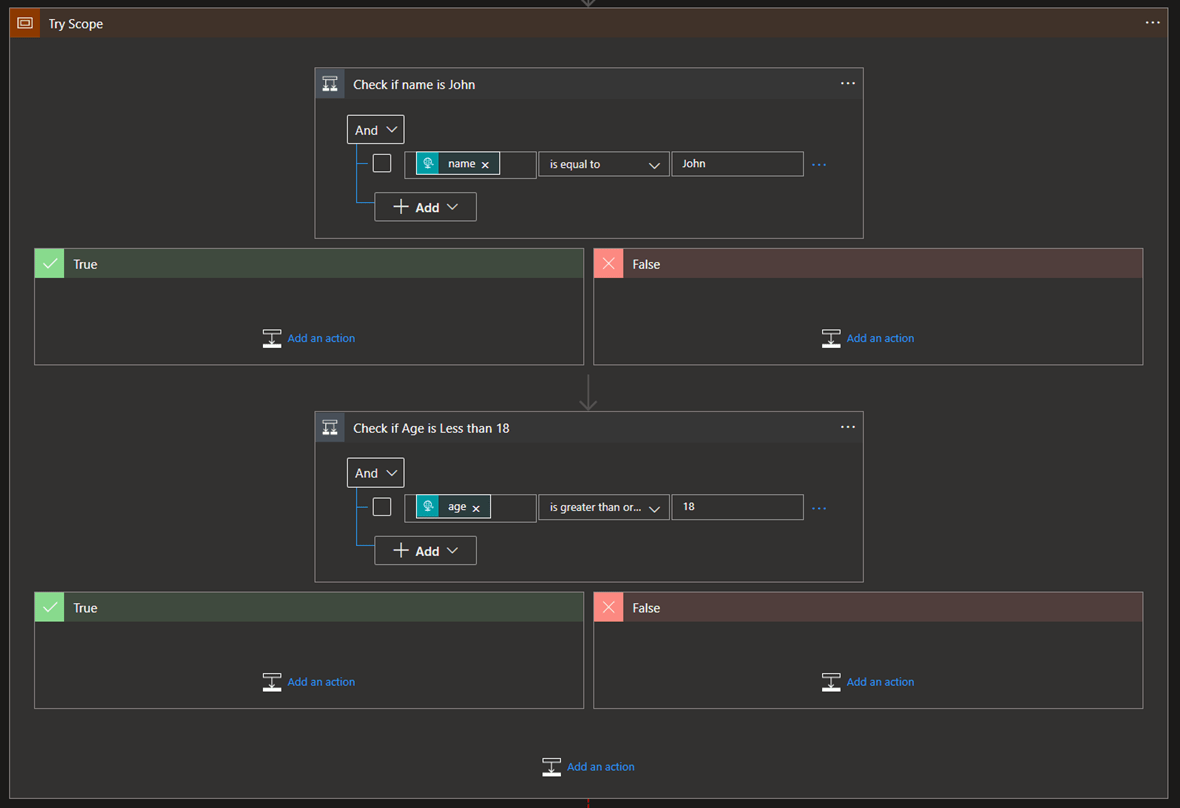The width and height of the screenshot is (1180, 808).
Task: Click the "John" value input field
Action: click(737, 163)
